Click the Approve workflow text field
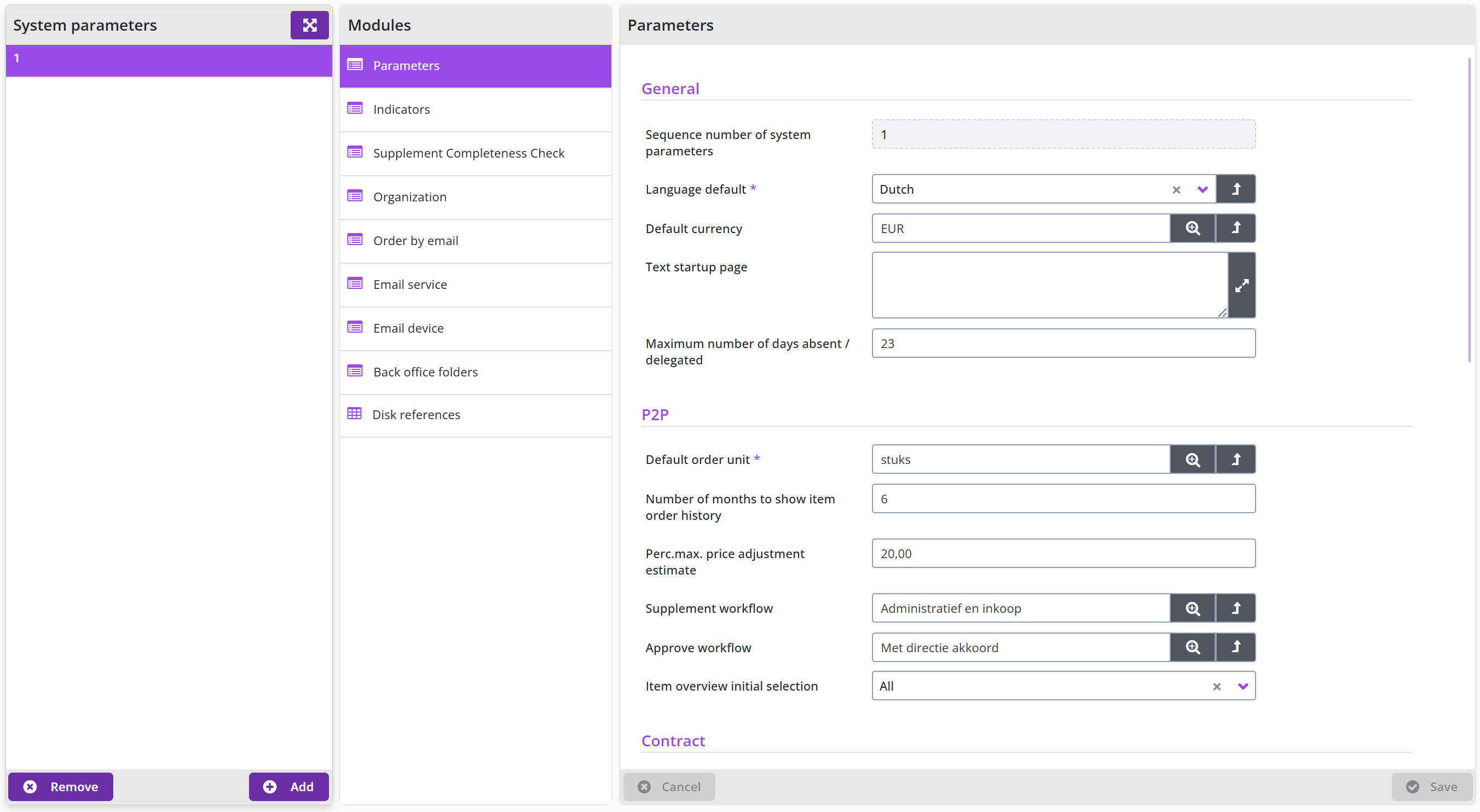The width and height of the screenshot is (1480, 812). click(1020, 647)
